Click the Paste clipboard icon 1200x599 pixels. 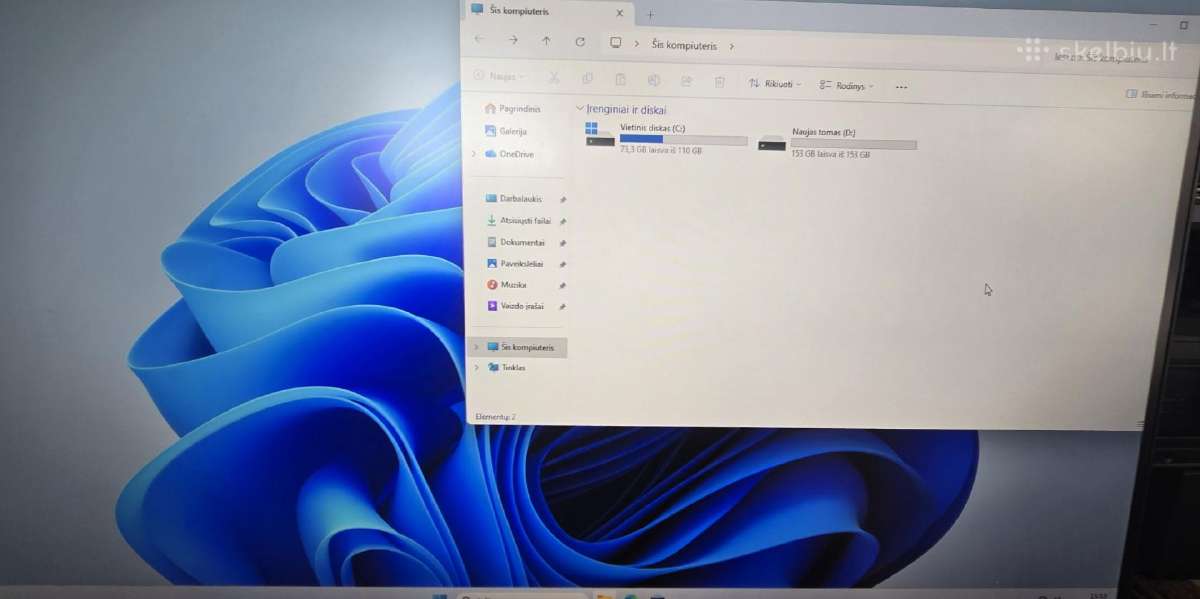click(x=620, y=79)
